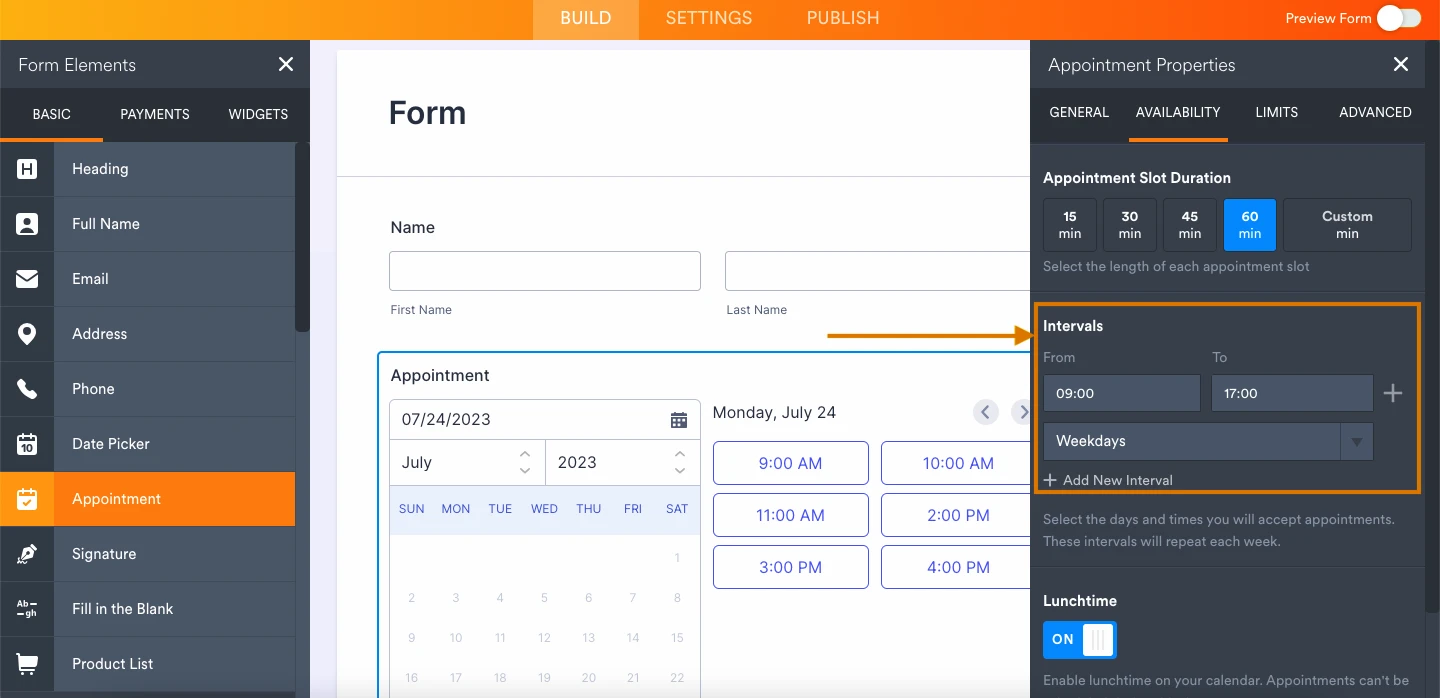Switch to the LIMITS tab
Screen dimensions: 1440x698
(x=1276, y=112)
